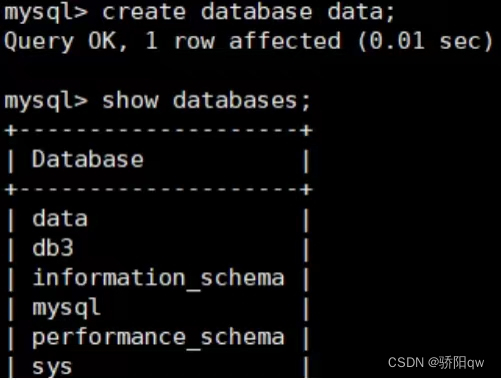The height and width of the screenshot is (380, 501).
Task: Select the 'information_schema' row
Action: (x=158, y=278)
